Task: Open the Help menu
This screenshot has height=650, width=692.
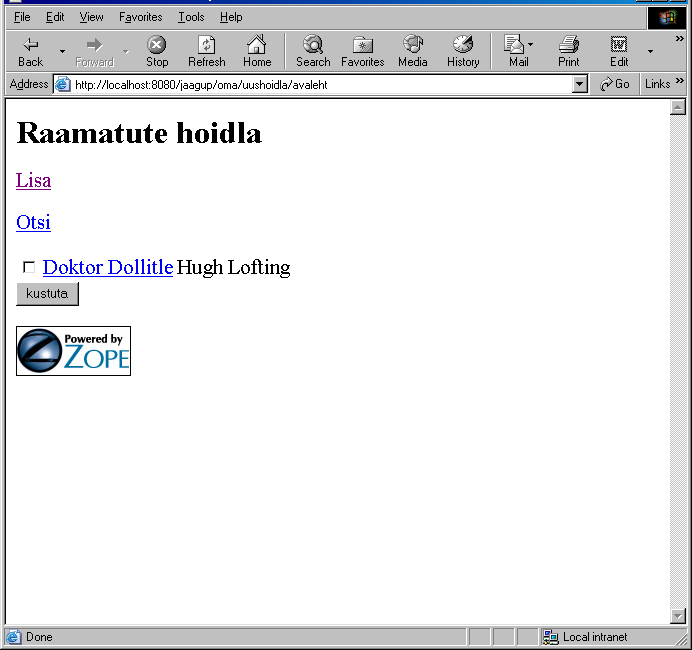Action: pyautogui.click(x=231, y=17)
